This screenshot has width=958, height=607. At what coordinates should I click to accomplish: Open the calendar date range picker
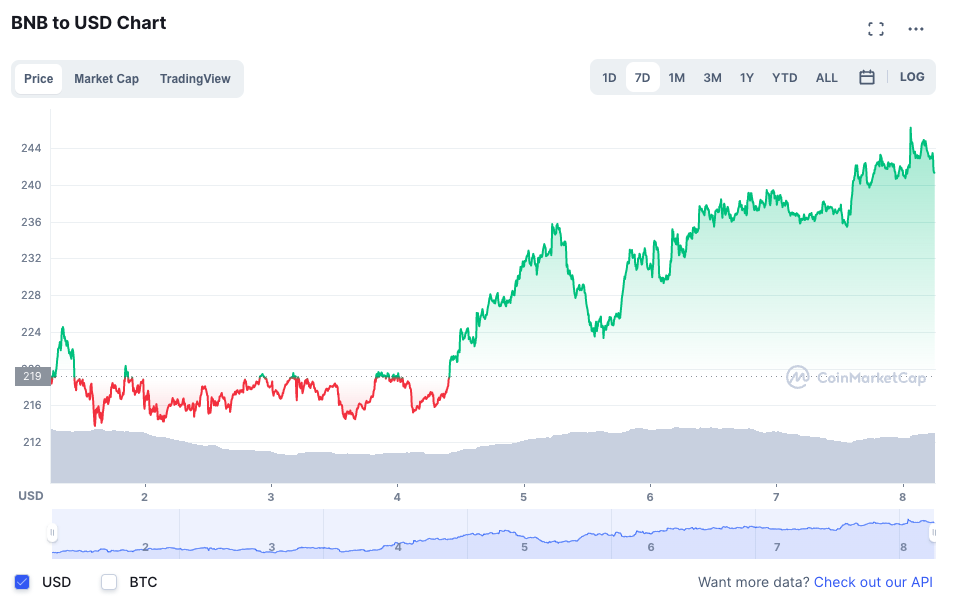(866, 77)
